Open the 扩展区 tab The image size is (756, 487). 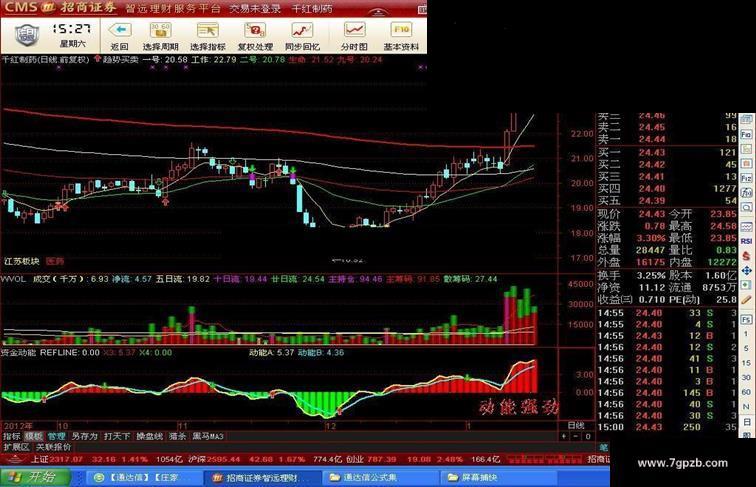click(16, 447)
